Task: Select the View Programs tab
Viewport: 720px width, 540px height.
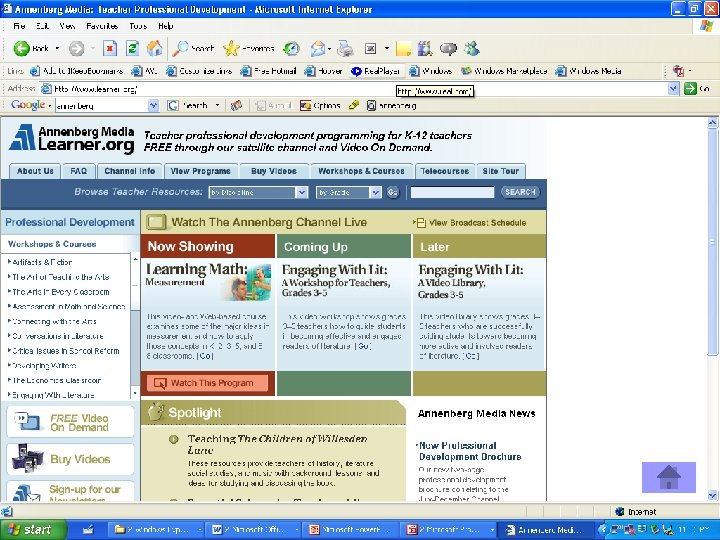Action: 201,171
